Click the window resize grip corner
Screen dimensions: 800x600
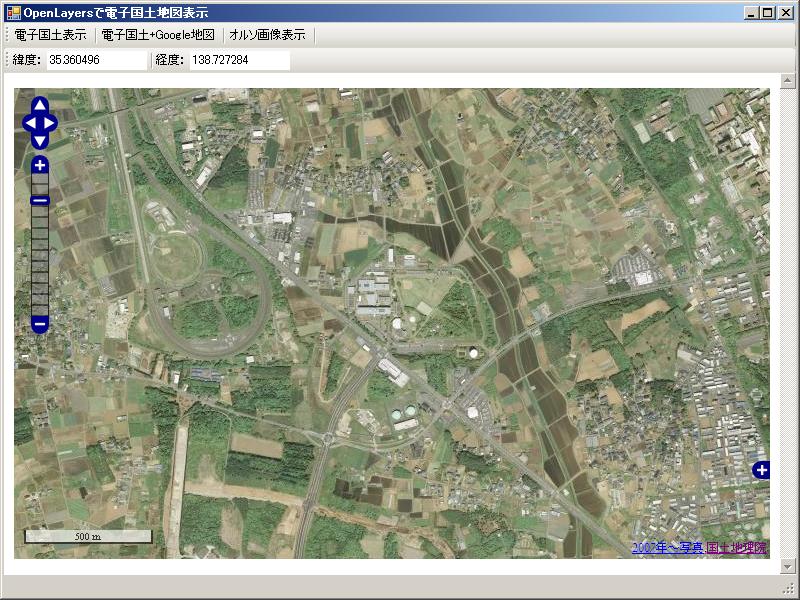coord(790,589)
